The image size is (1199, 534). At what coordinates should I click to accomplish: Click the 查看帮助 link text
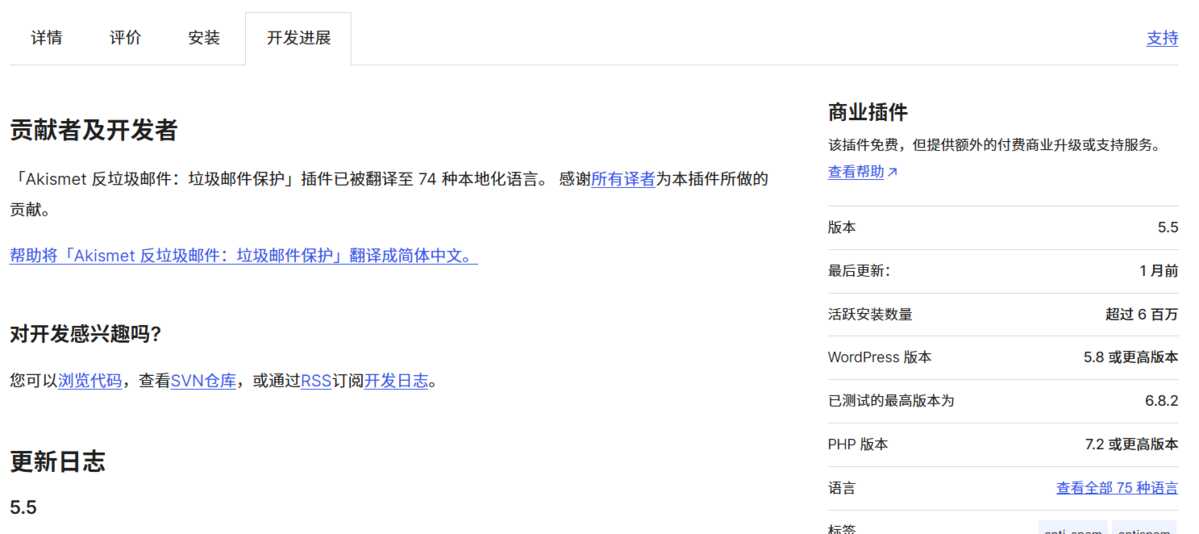coord(856,172)
